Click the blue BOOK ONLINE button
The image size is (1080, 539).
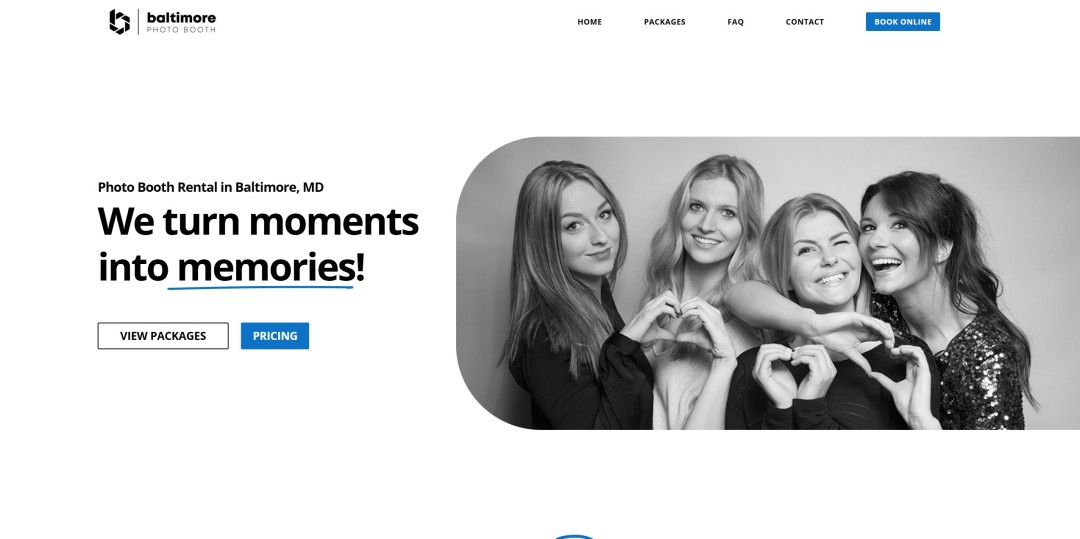point(903,21)
